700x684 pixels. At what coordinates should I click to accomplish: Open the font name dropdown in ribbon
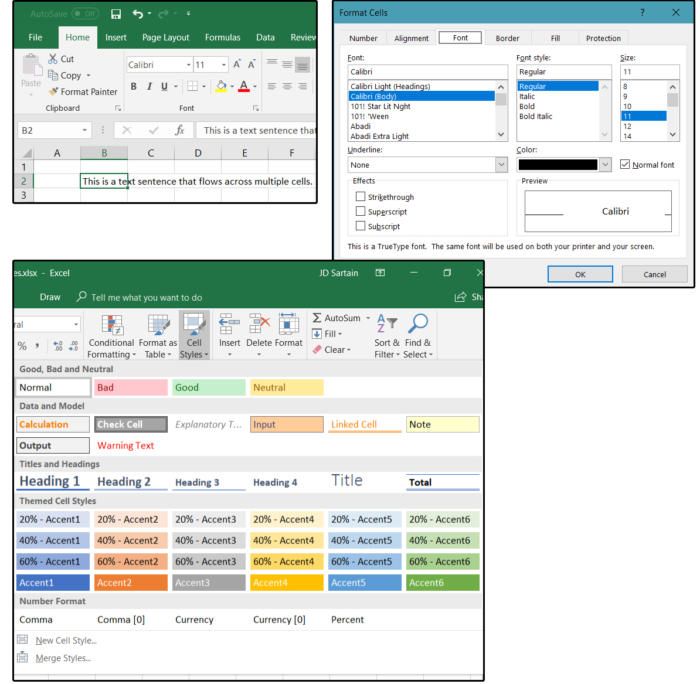[x=188, y=65]
